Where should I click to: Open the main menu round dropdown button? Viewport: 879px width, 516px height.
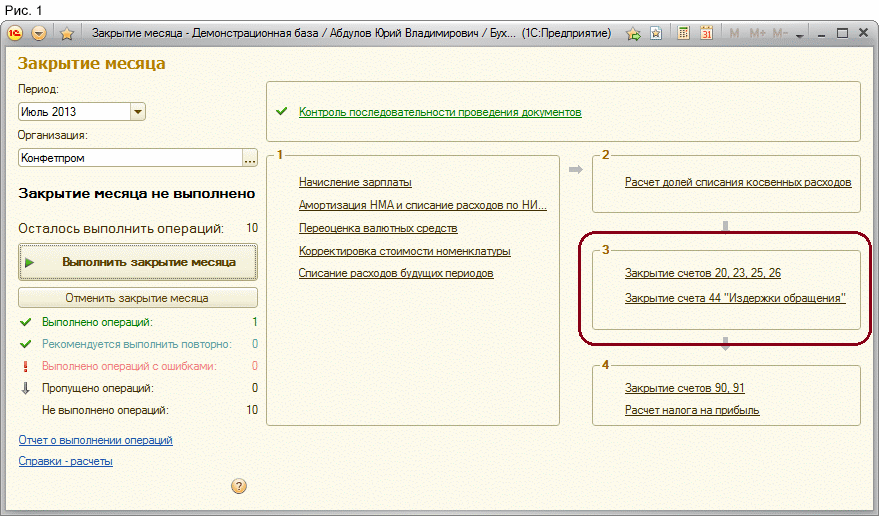click(x=39, y=34)
